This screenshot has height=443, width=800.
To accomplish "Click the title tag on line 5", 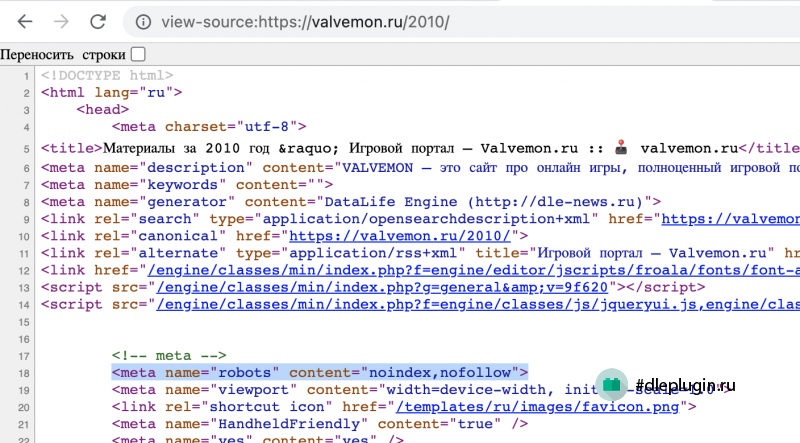I will tap(71, 149).
